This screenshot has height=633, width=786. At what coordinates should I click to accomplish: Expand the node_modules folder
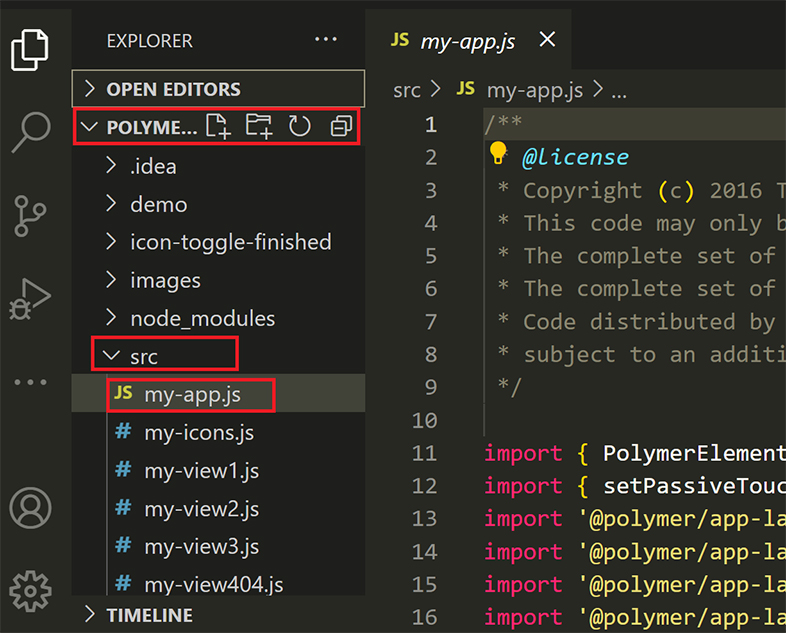click(219, 318)
